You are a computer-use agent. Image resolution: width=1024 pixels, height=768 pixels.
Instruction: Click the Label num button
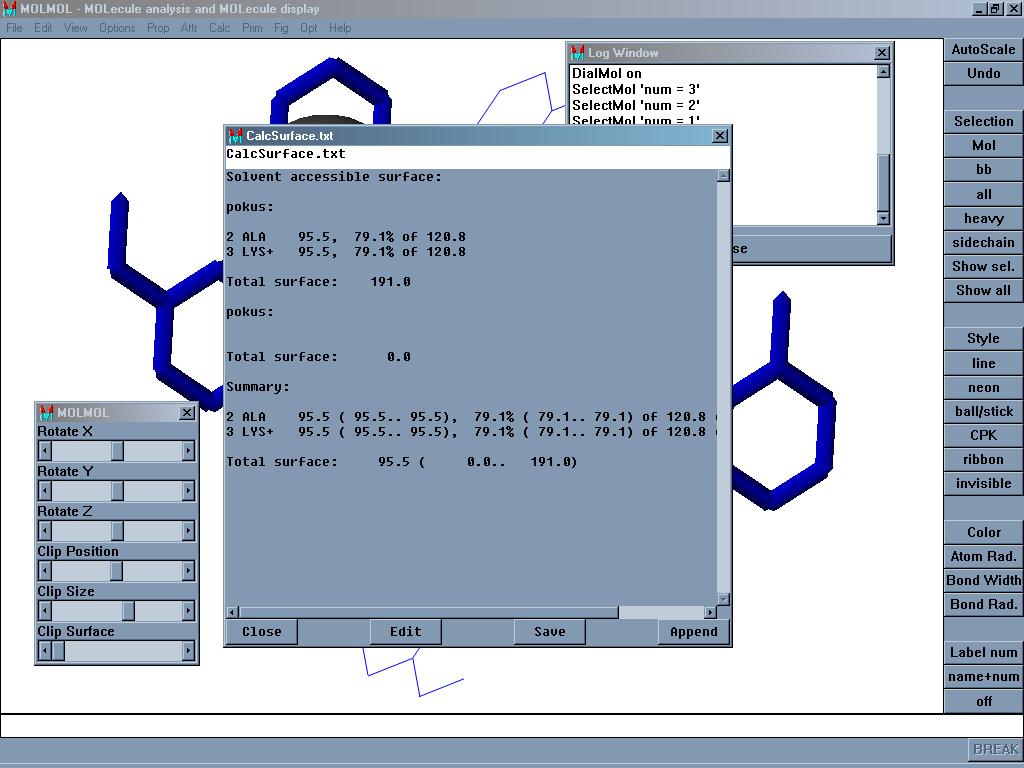983,652
